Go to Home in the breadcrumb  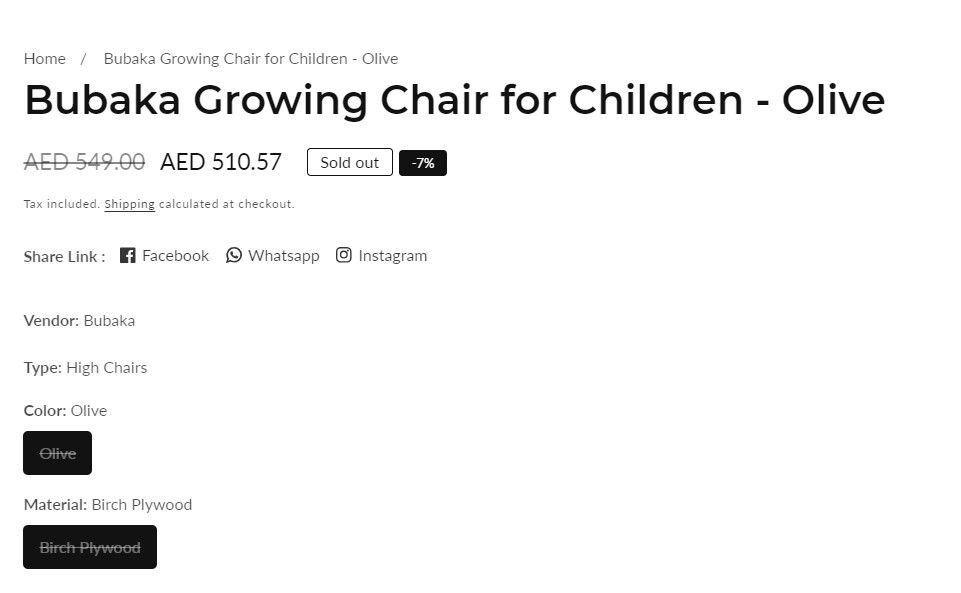(x=45, y=58)
